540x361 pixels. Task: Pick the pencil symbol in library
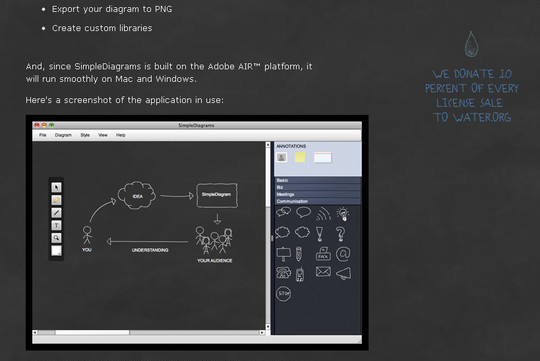point(299,254)
